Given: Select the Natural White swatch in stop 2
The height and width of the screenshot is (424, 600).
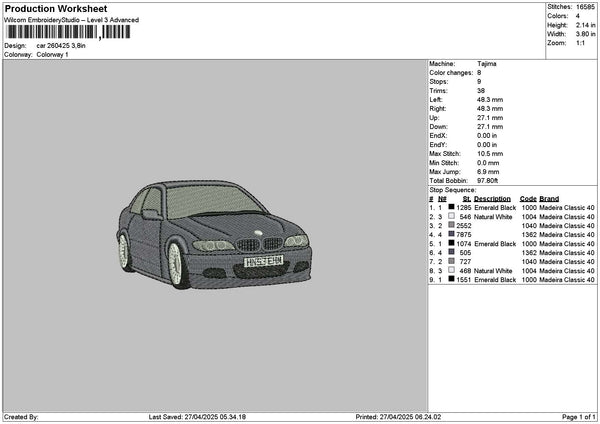Looking at the screenshot, I should pyautogui.click(x=452, y=216).
